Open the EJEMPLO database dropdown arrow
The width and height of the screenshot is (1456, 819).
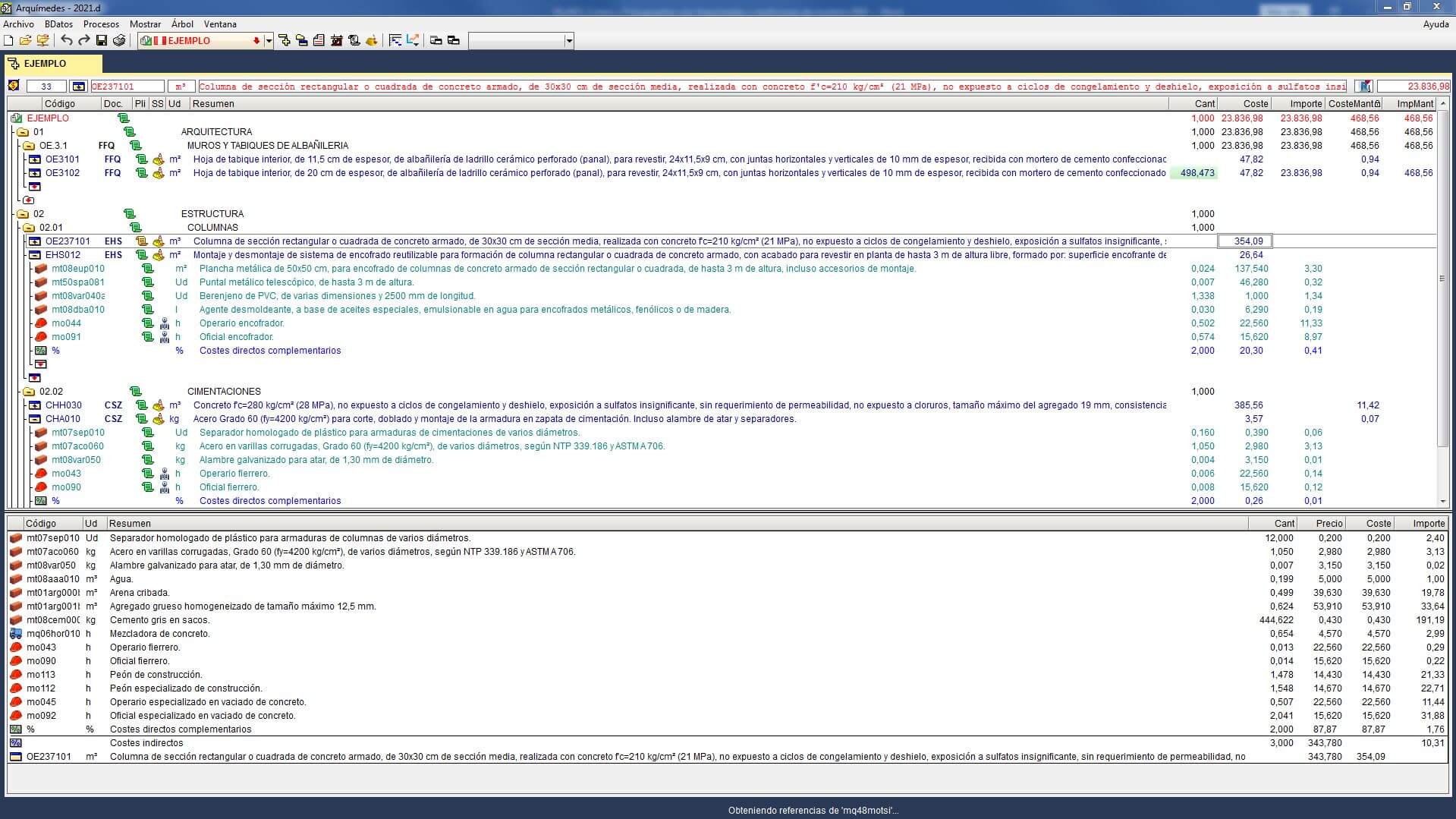coord(269,41)
